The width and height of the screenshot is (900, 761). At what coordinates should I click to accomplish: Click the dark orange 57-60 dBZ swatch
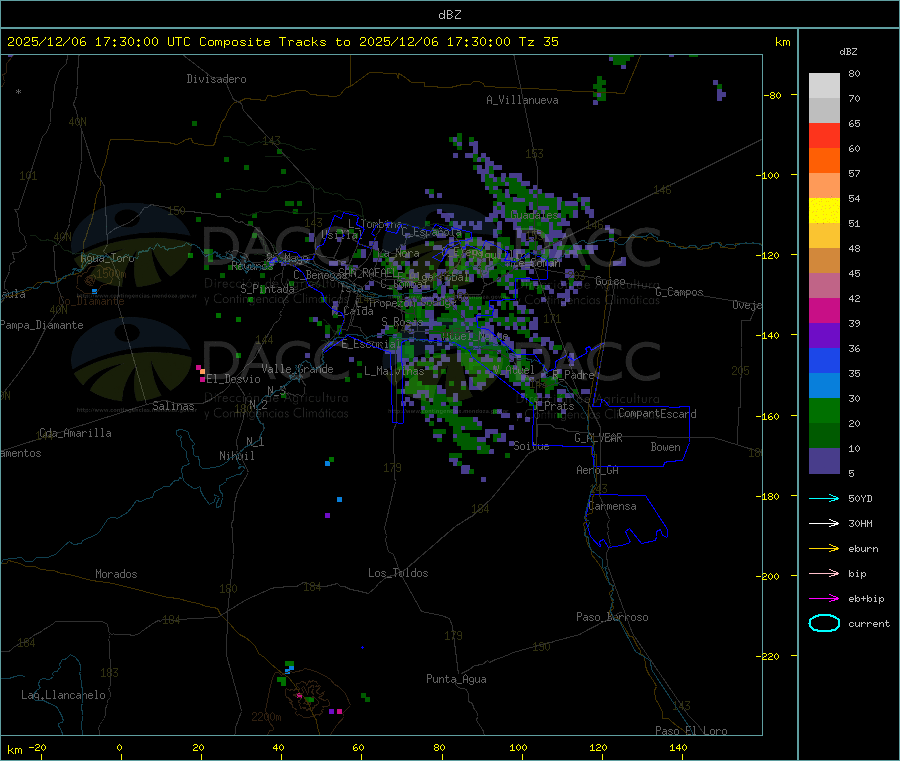[824, 161]
